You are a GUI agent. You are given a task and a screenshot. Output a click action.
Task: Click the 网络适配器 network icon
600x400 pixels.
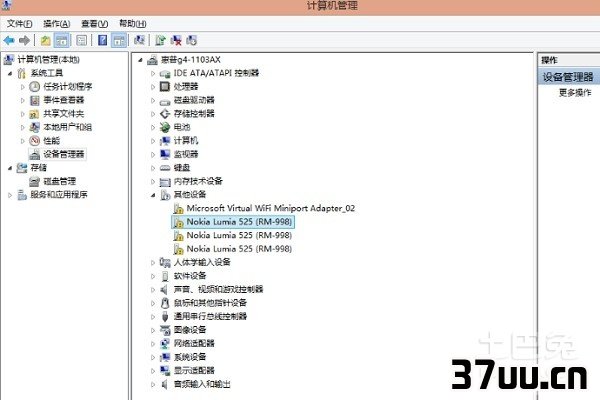point(165,343)
